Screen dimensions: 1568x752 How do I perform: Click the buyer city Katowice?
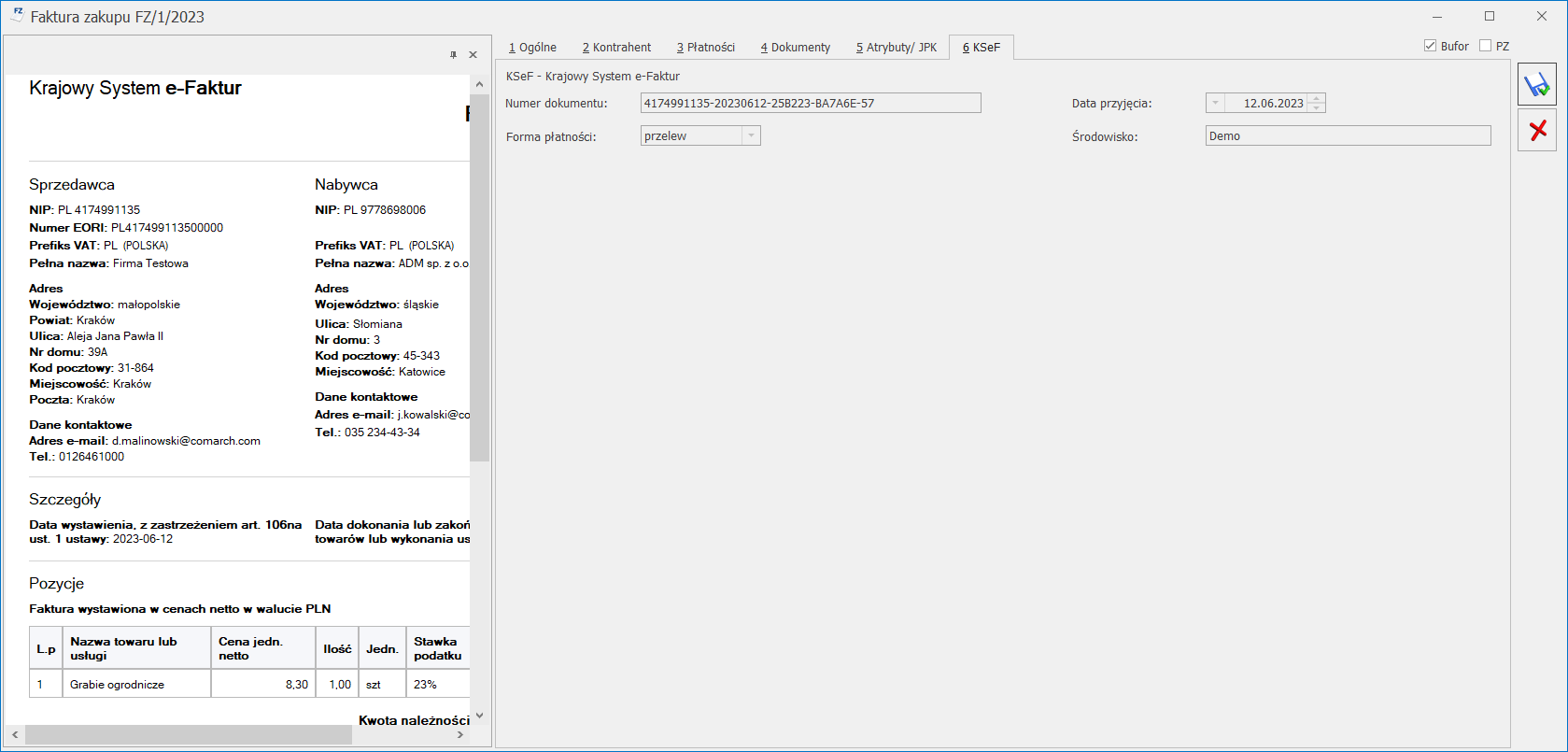point(422,372)
